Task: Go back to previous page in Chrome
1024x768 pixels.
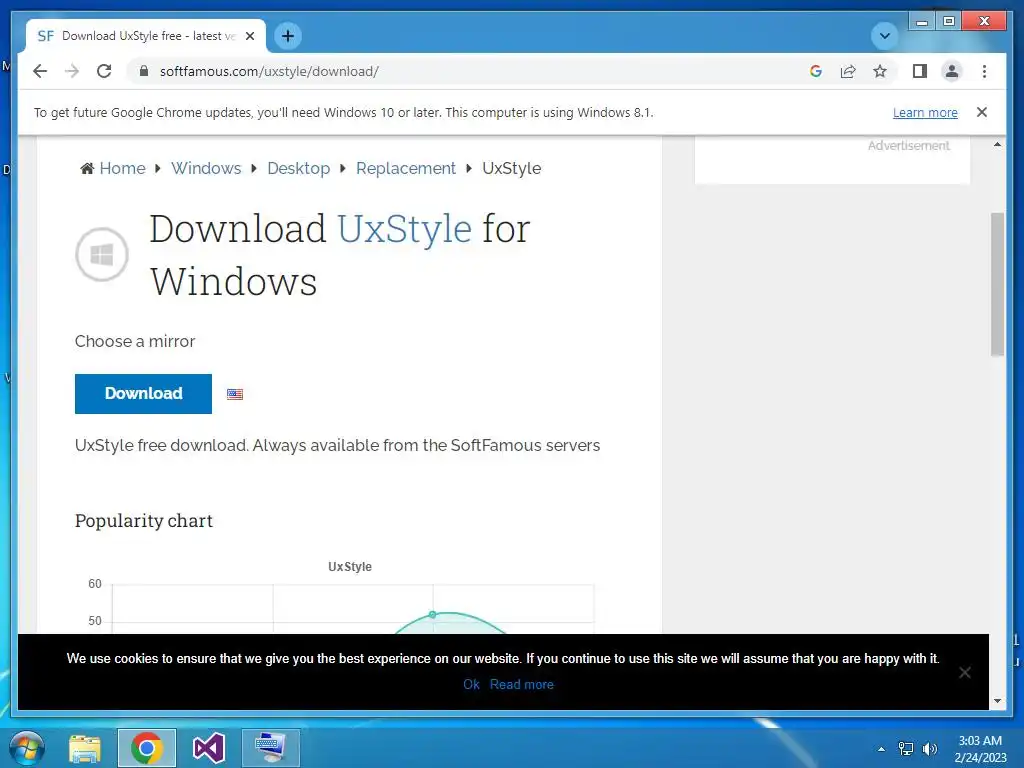Action: coord(40,71)
